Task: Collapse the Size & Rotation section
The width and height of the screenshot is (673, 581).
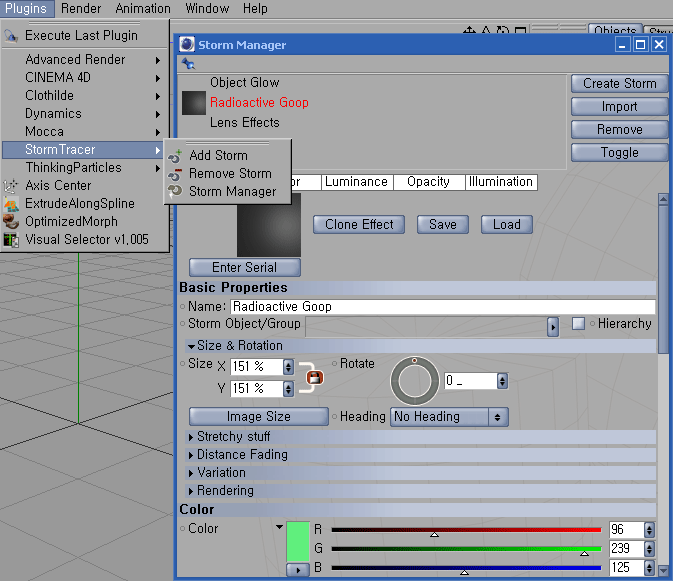Action: point(191,346)
